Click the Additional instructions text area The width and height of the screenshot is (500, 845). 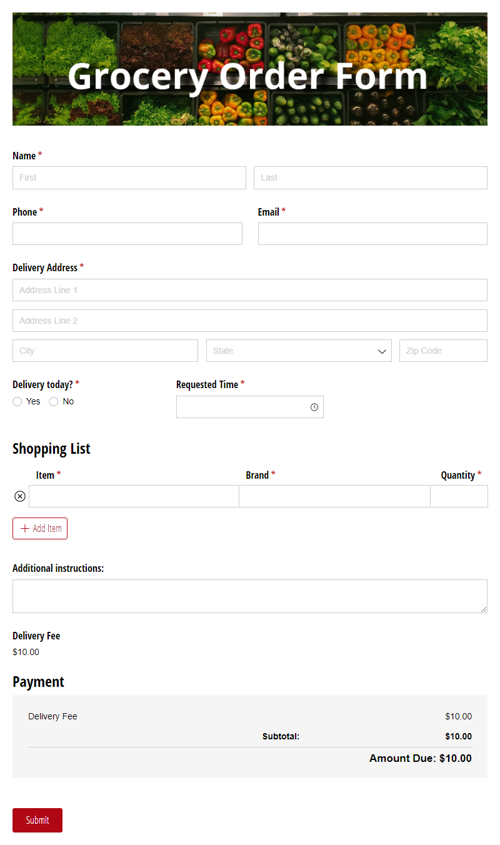click(250, 596)
